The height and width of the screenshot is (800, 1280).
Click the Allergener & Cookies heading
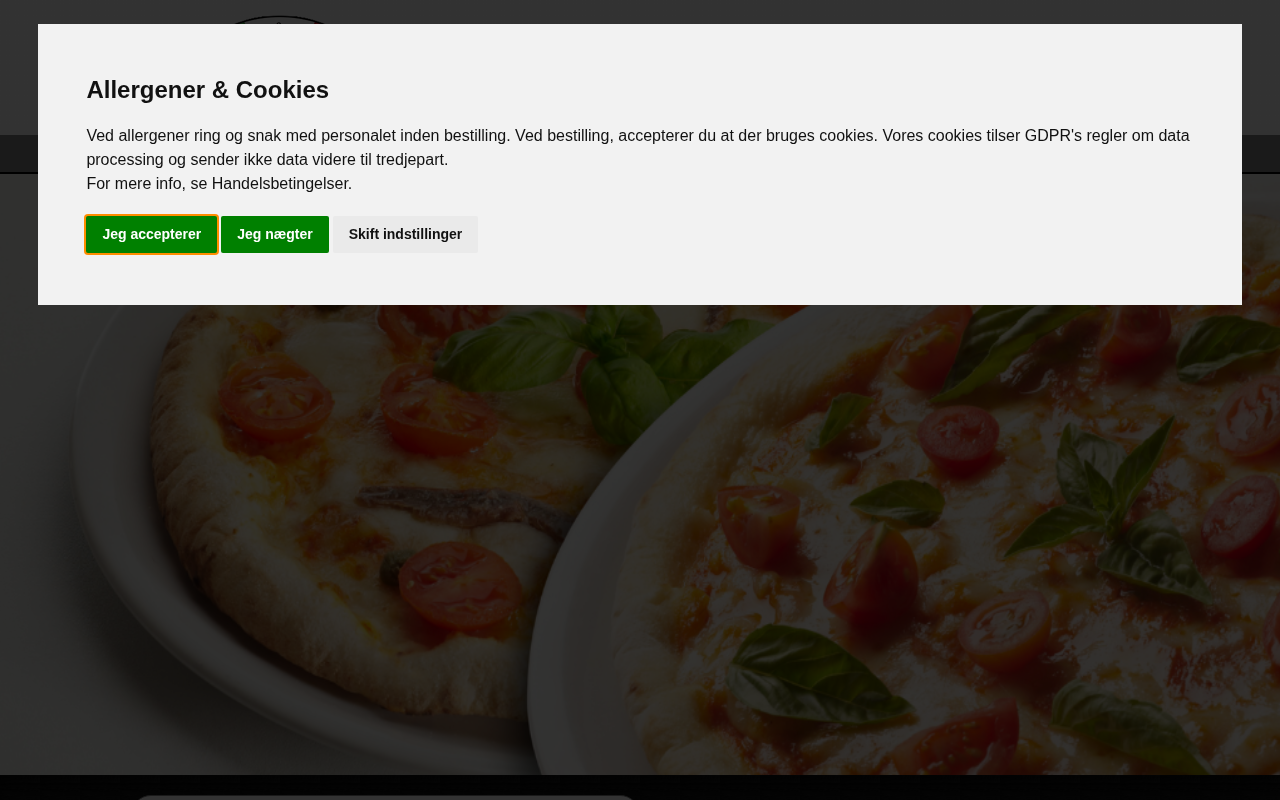click(208, 90)
